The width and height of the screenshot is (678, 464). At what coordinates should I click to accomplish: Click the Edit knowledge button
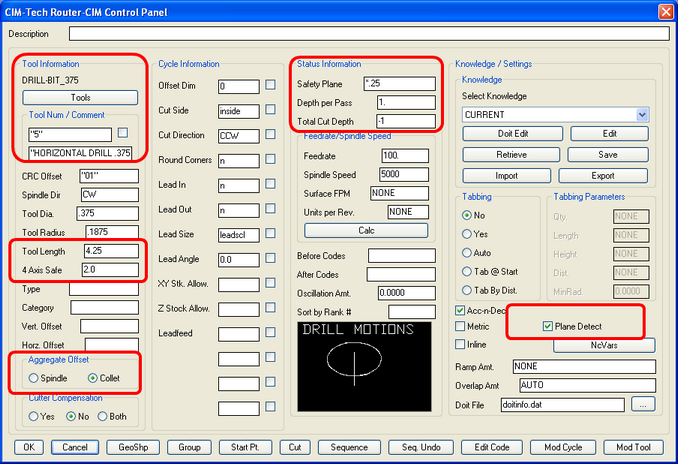pyautogui.click(x=609, y=134)
